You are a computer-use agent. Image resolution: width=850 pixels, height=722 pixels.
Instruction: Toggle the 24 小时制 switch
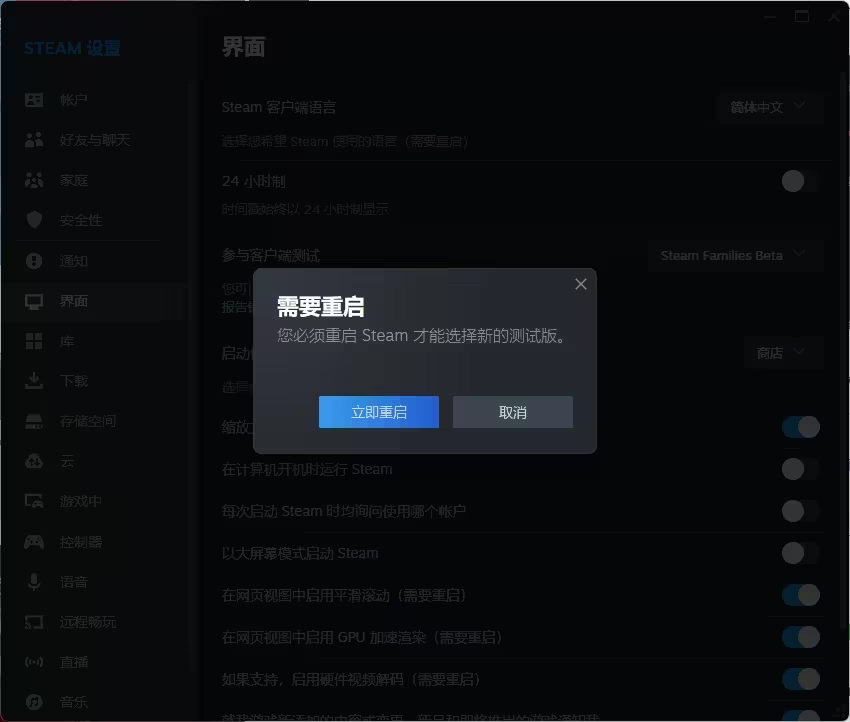(x=800, y=181)
